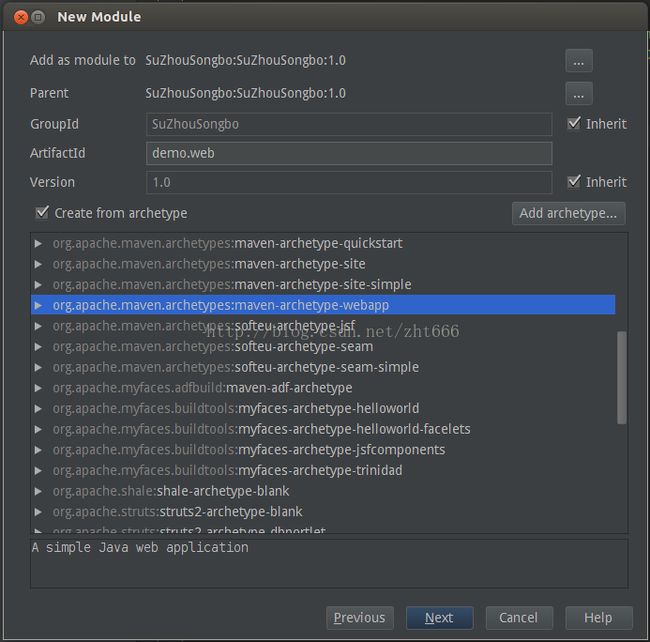Image resolution: width=650 pixels, height=642 pixels.
Task: Select shale-archetype-blank entry
Action: point(171,491)
